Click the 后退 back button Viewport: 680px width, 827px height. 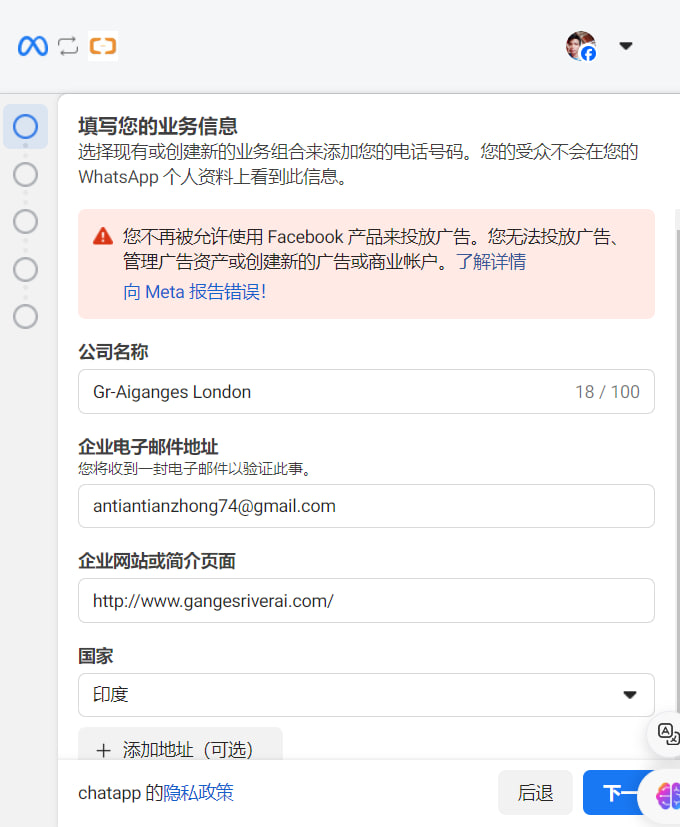[x=535, y=793]
